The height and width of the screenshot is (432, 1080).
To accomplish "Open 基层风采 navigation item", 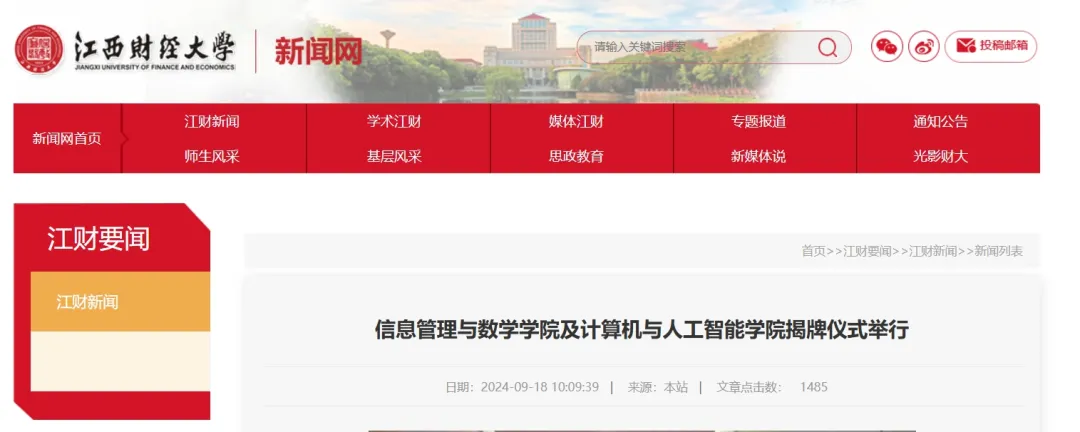I will [394, 156].
